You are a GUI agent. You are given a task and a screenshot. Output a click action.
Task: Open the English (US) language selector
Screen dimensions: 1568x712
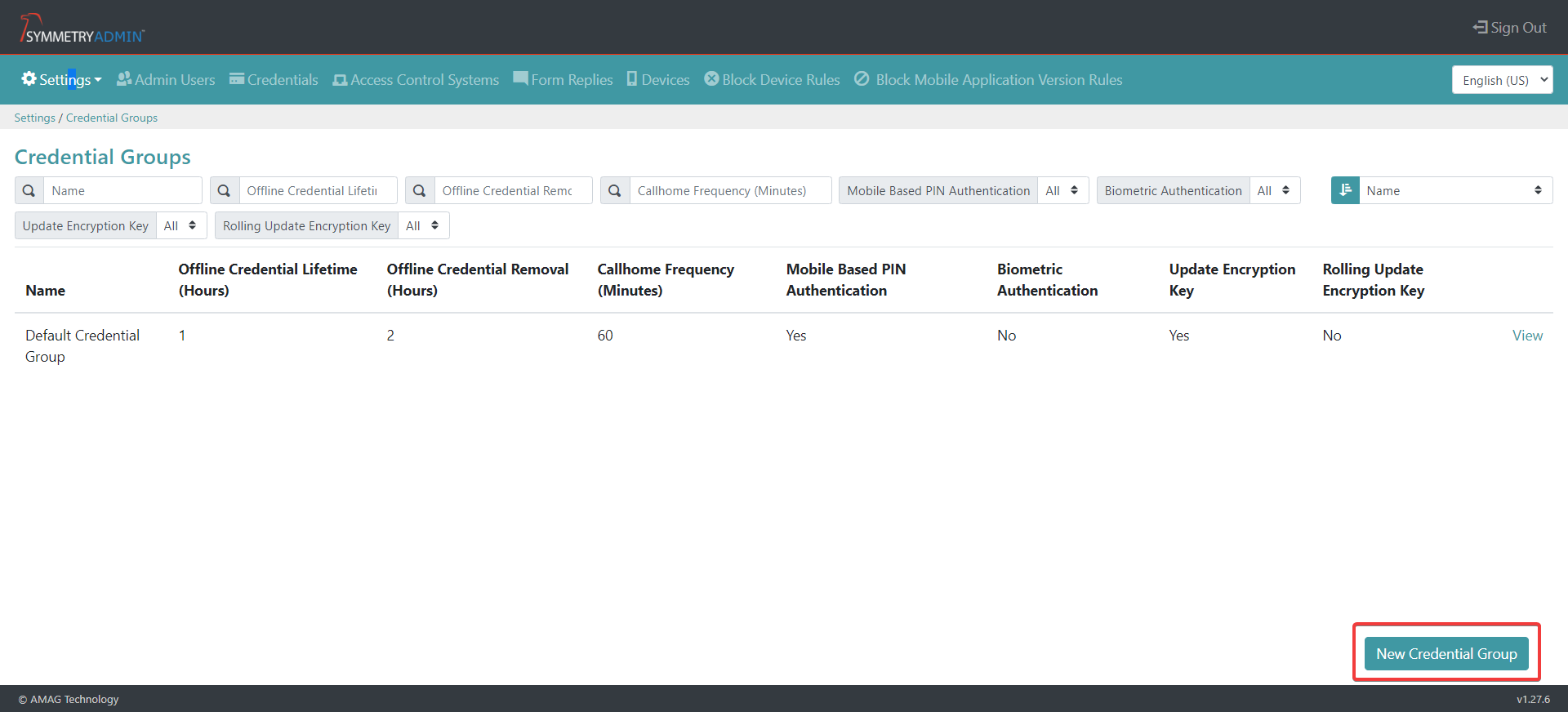(1502, 80)
